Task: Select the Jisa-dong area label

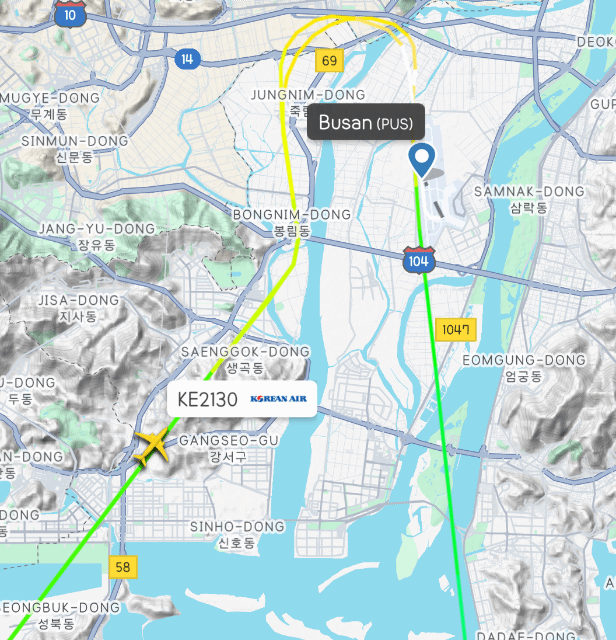Action: pyautogui.click(x=78, y=308)
